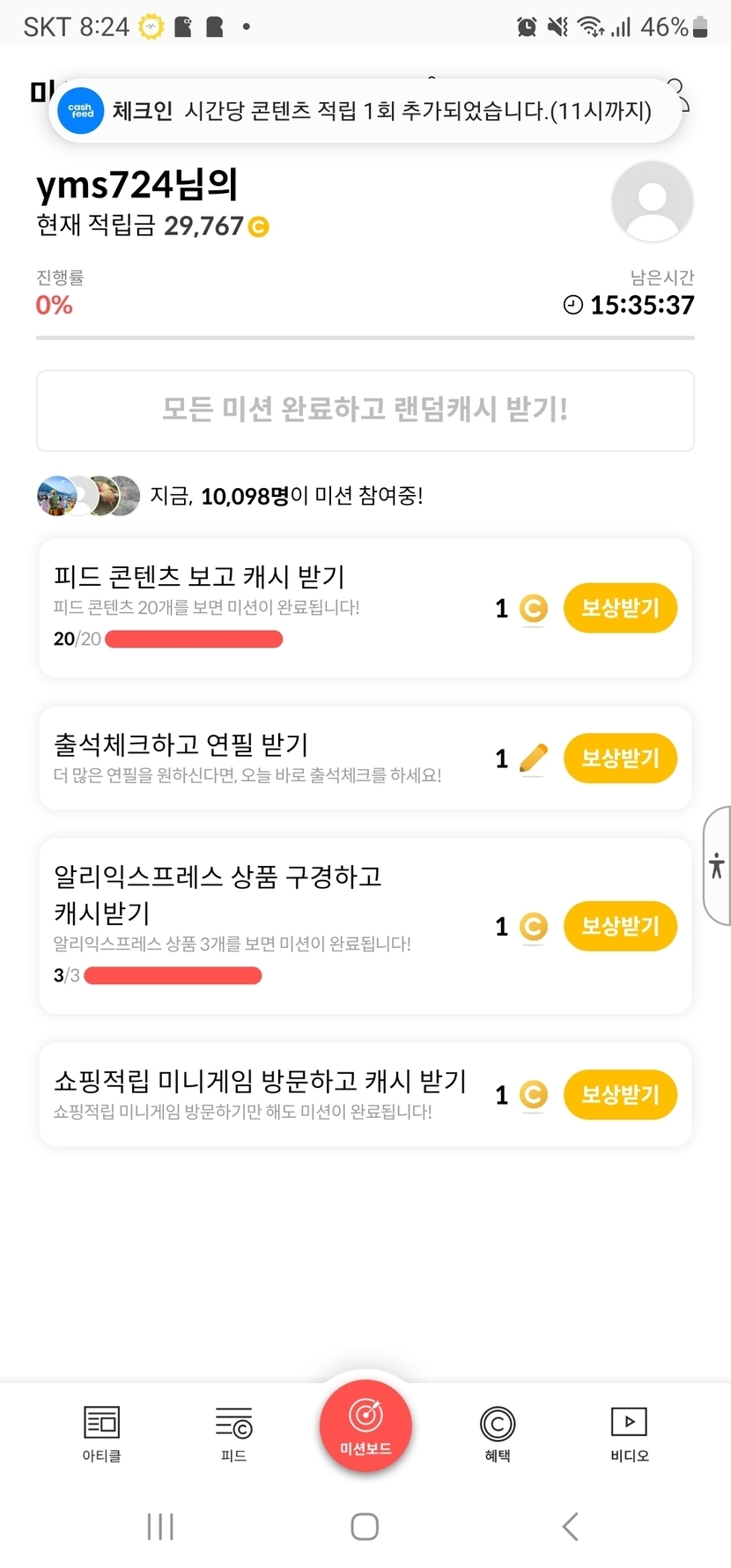Tap the participant avatars thumbnail group

coord(88,496)
